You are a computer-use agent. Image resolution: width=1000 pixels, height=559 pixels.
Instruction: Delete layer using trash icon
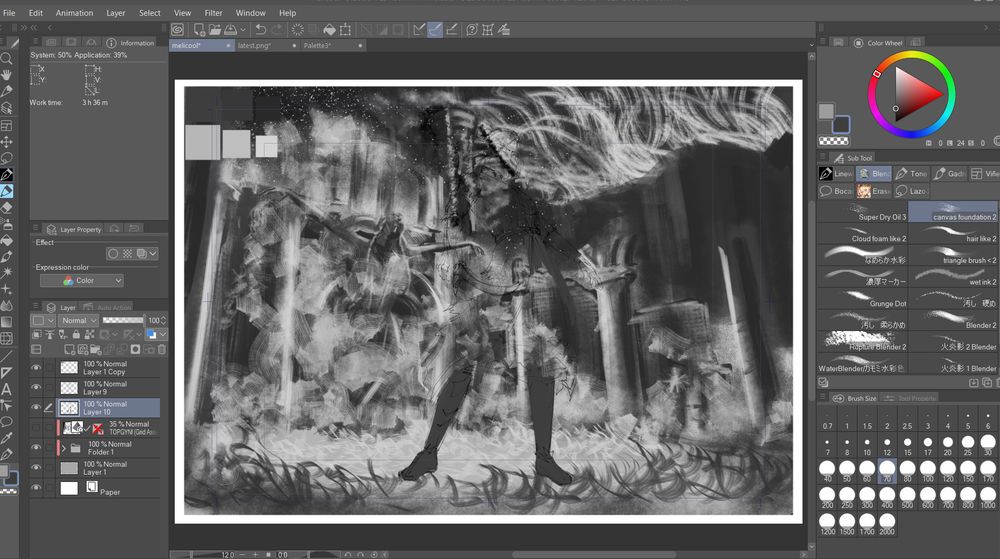[162, 349]
